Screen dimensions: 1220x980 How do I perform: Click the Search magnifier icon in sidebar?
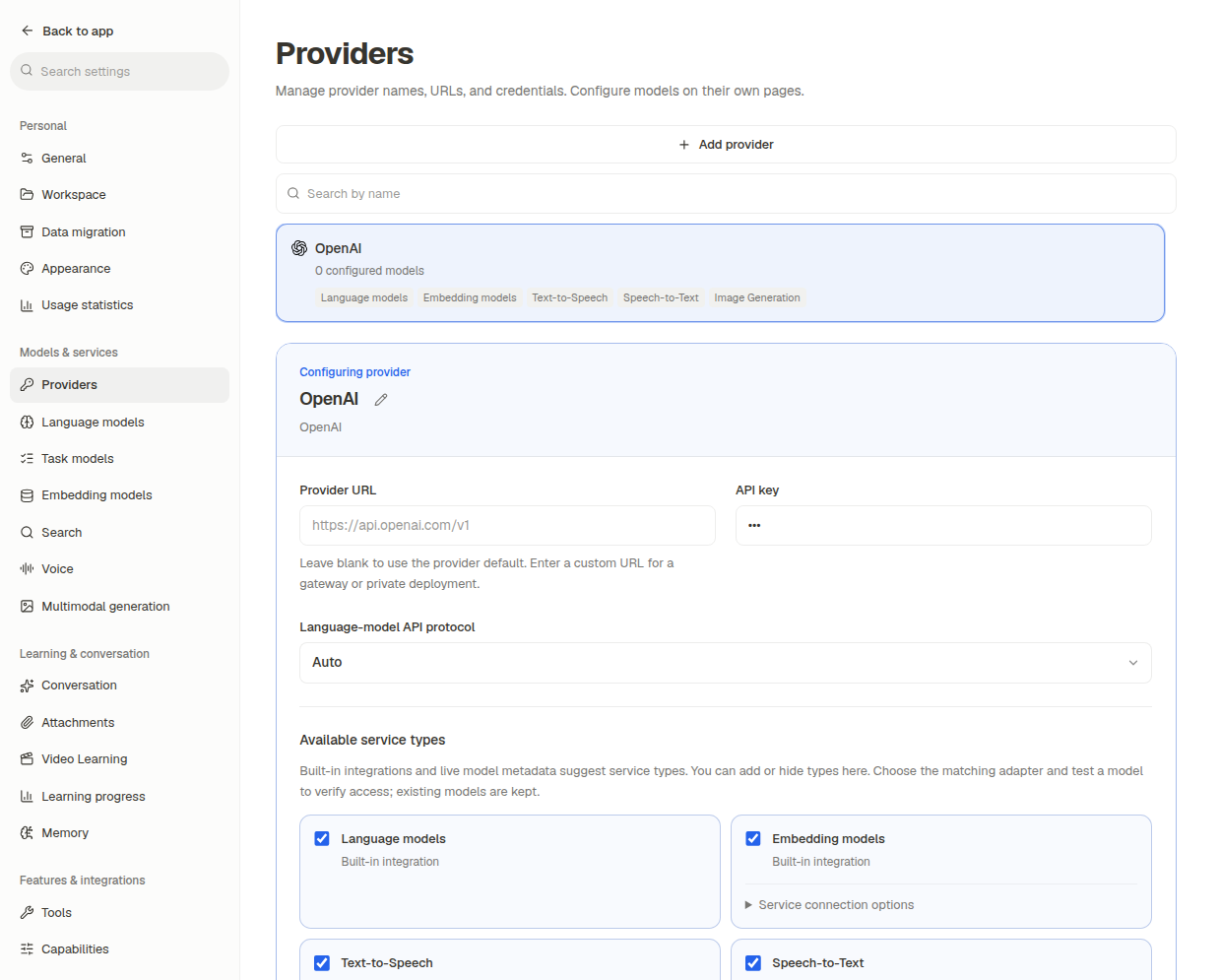[x=27, y=532]
